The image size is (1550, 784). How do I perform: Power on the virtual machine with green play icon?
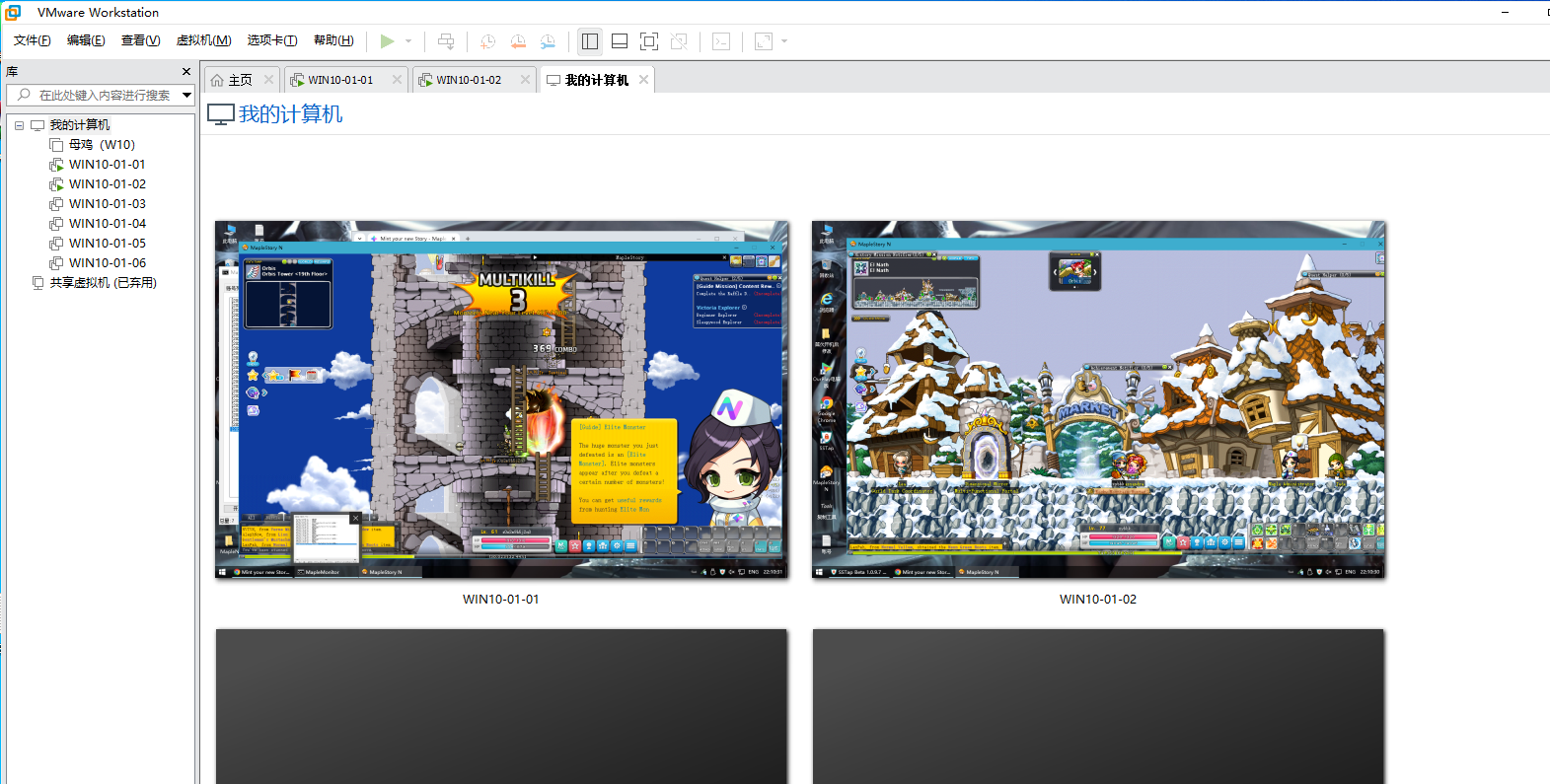point(387,41)
